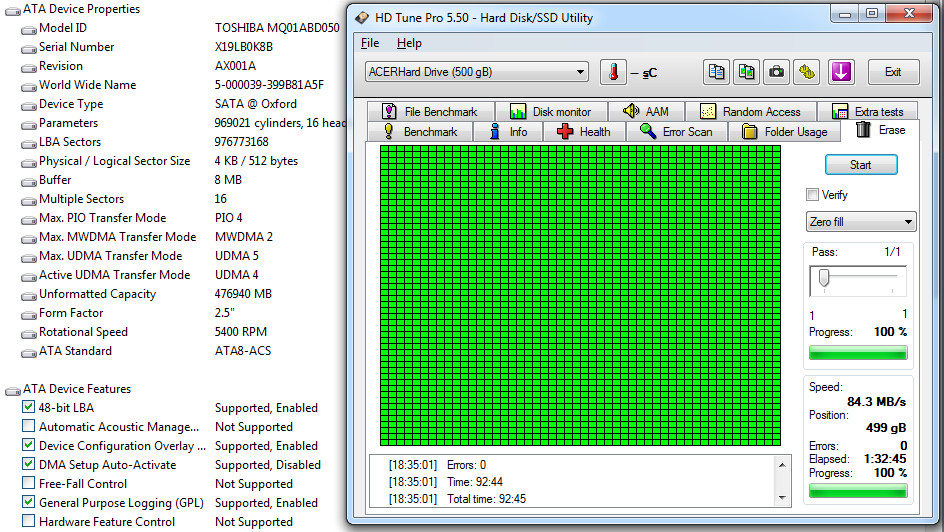Click the drive icon next to World Wide Name

tap(28, 87)
